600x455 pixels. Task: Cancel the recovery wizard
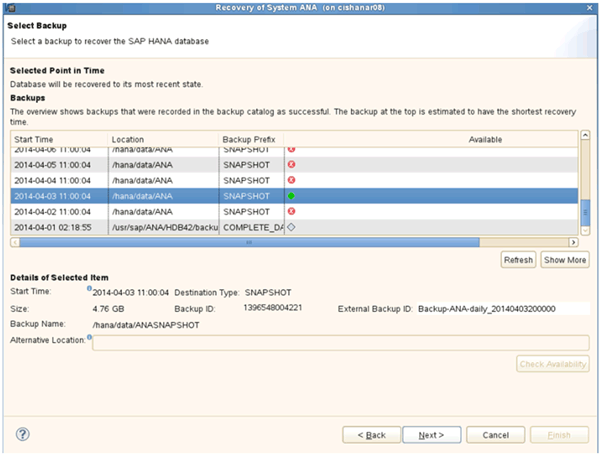point(491,435)
